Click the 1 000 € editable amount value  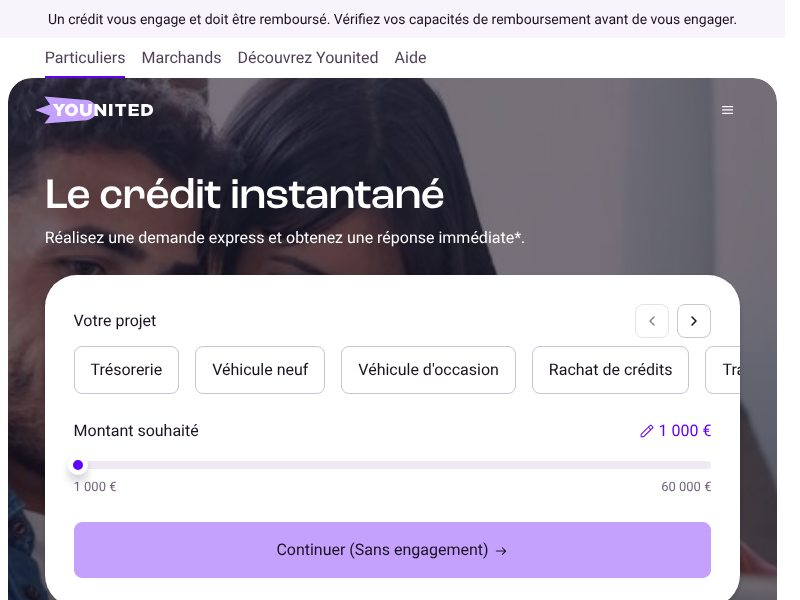pyautogui.click(x=684, y=431)
